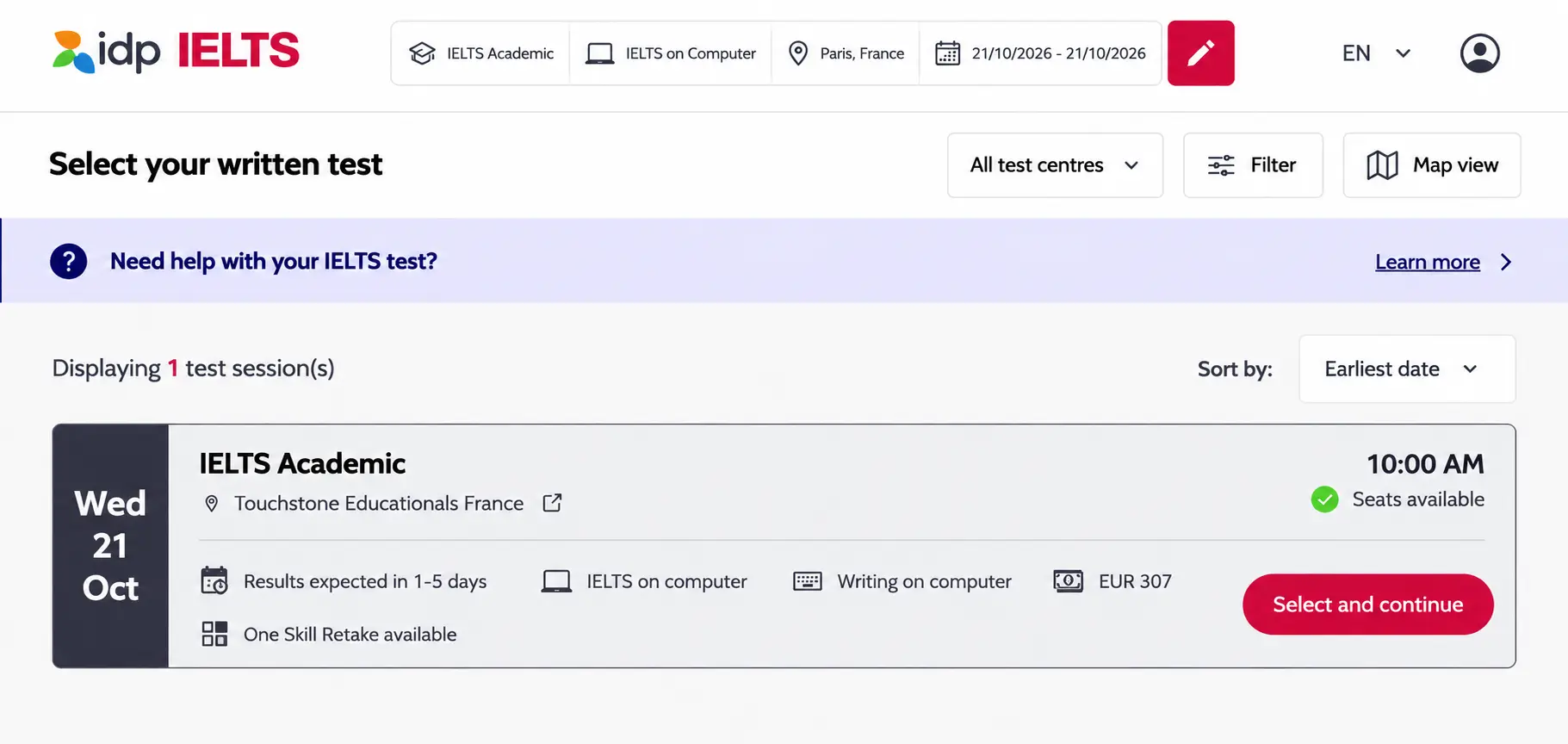Click the keyboard icon for Writing on computer
The image size is (1568, 744).
(x=807, y=581)
